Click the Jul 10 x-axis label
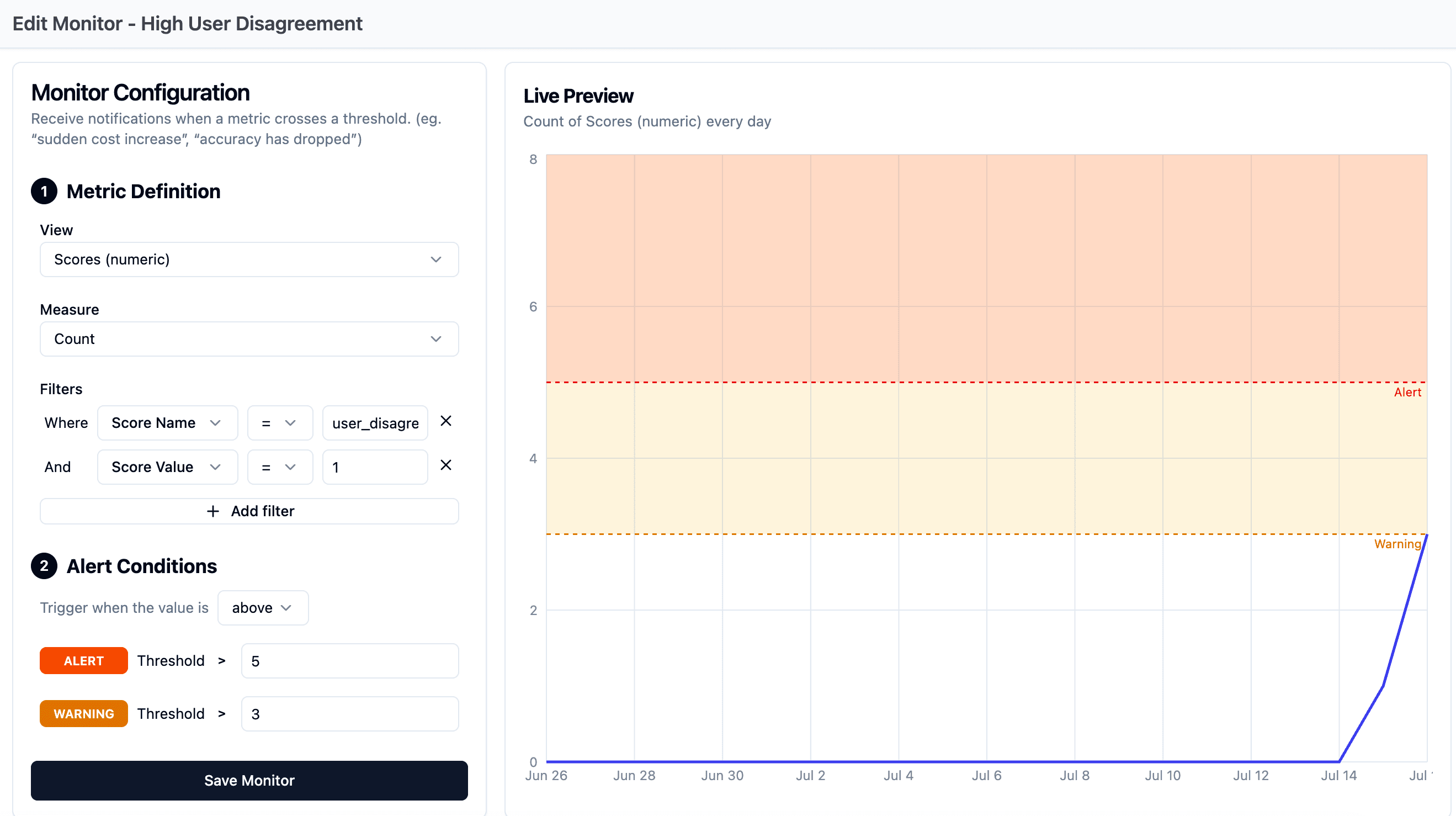Image resolution: width=1456 pixels, height=816 pixels. pos(1163,776)
